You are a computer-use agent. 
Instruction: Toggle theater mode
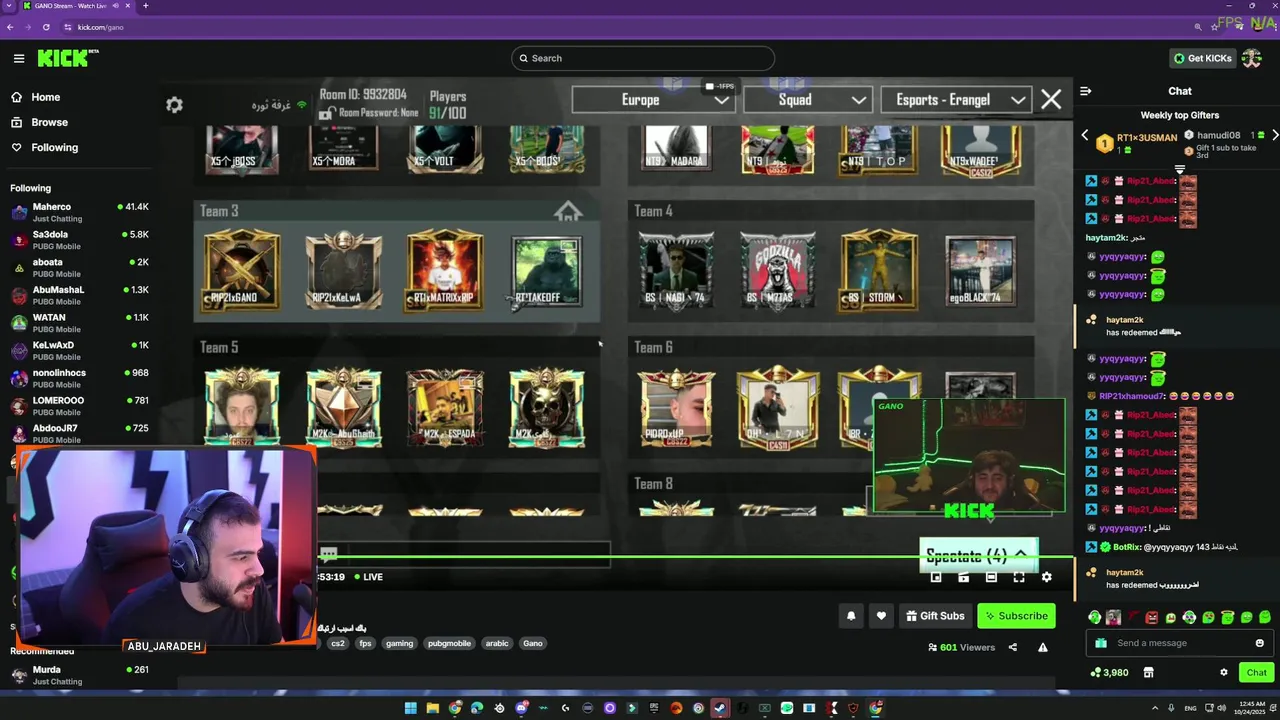click(991, 577)
